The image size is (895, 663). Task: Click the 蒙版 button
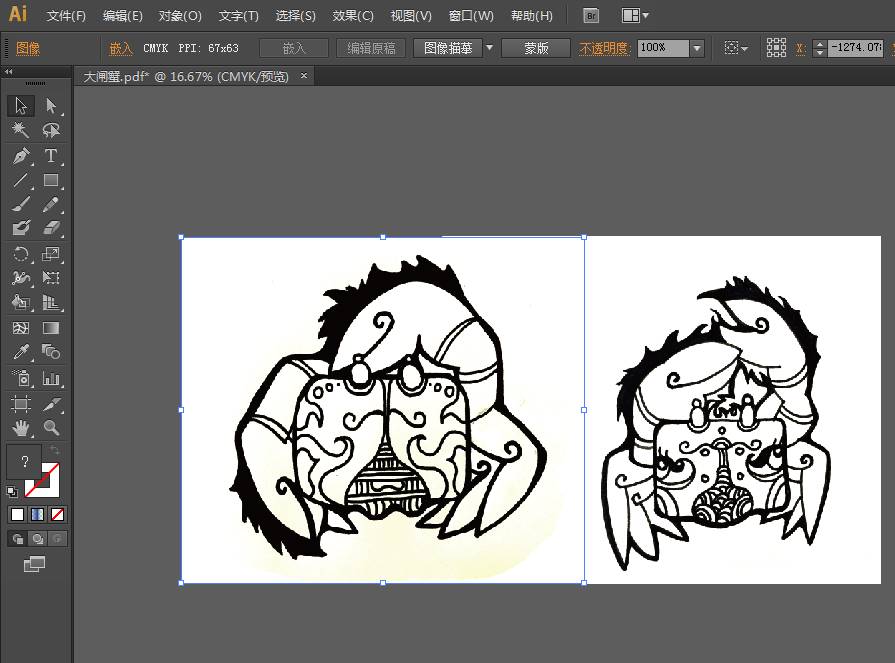[536, 48]
